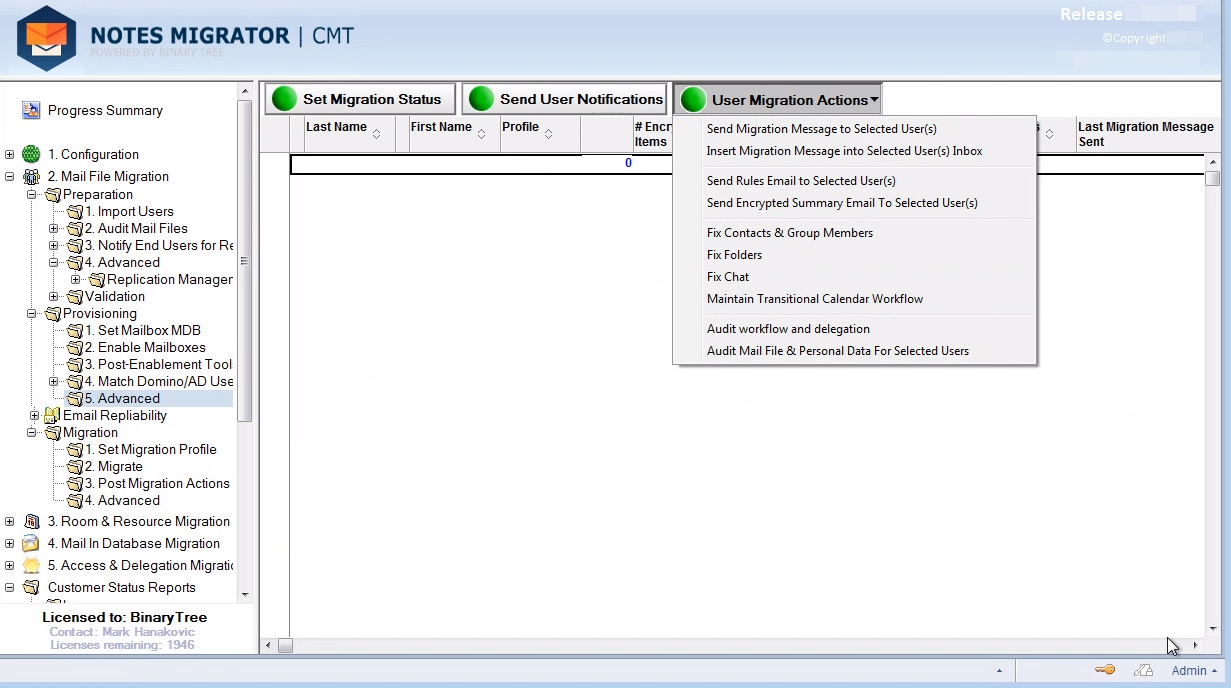This screenshot has height=688, width=1231.
Task: Select Fix Chat menu entry
Action: coord(728,277)
